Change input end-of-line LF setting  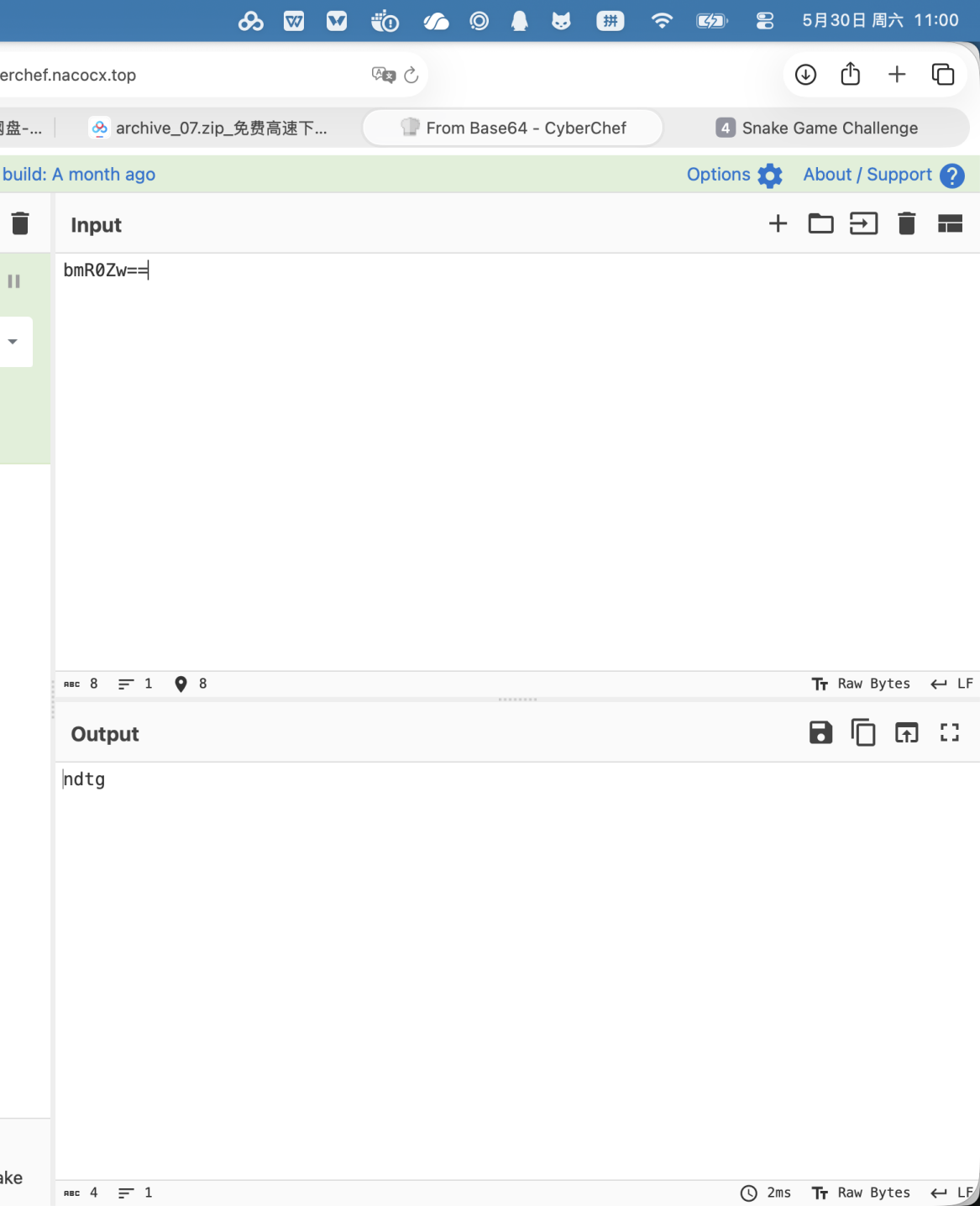(x=951, y=684)
